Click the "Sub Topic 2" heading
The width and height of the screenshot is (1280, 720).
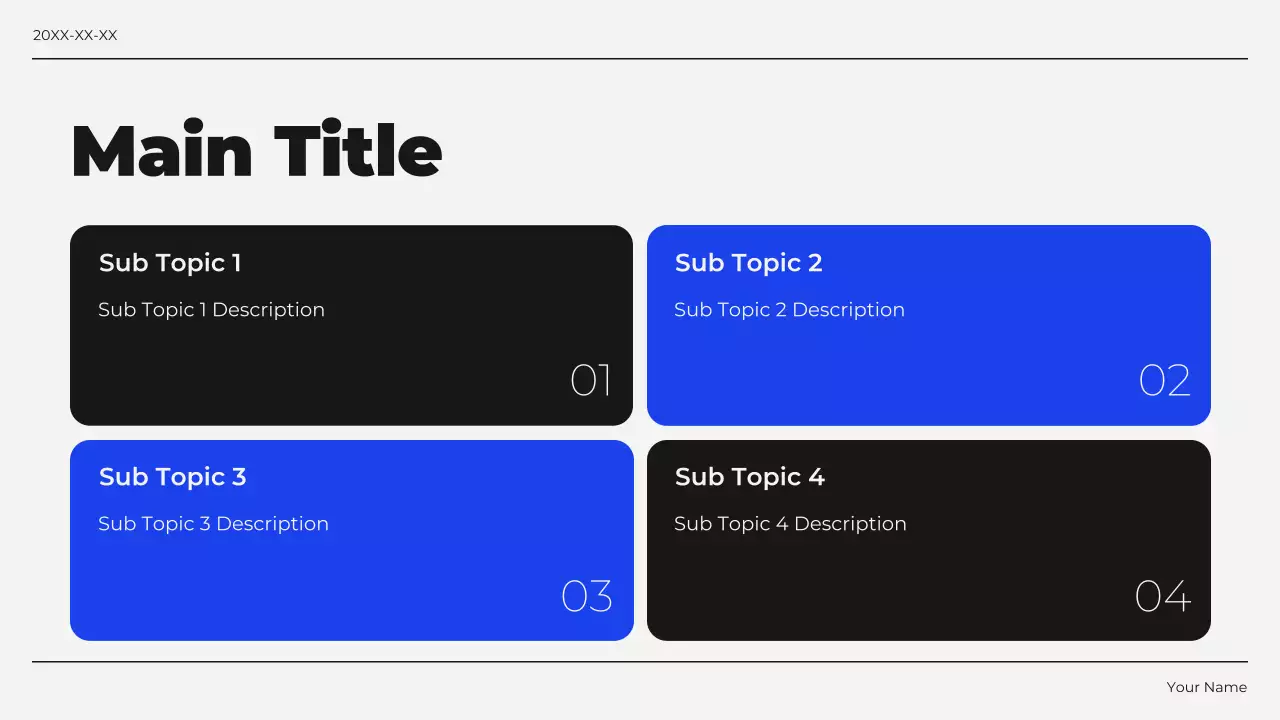tap(748, 263)
